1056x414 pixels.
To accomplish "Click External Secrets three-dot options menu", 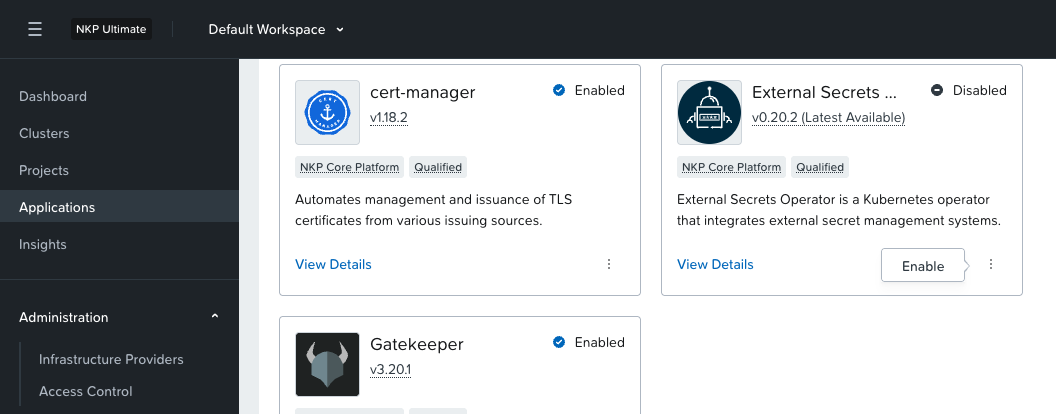I will tap(991, 265).
